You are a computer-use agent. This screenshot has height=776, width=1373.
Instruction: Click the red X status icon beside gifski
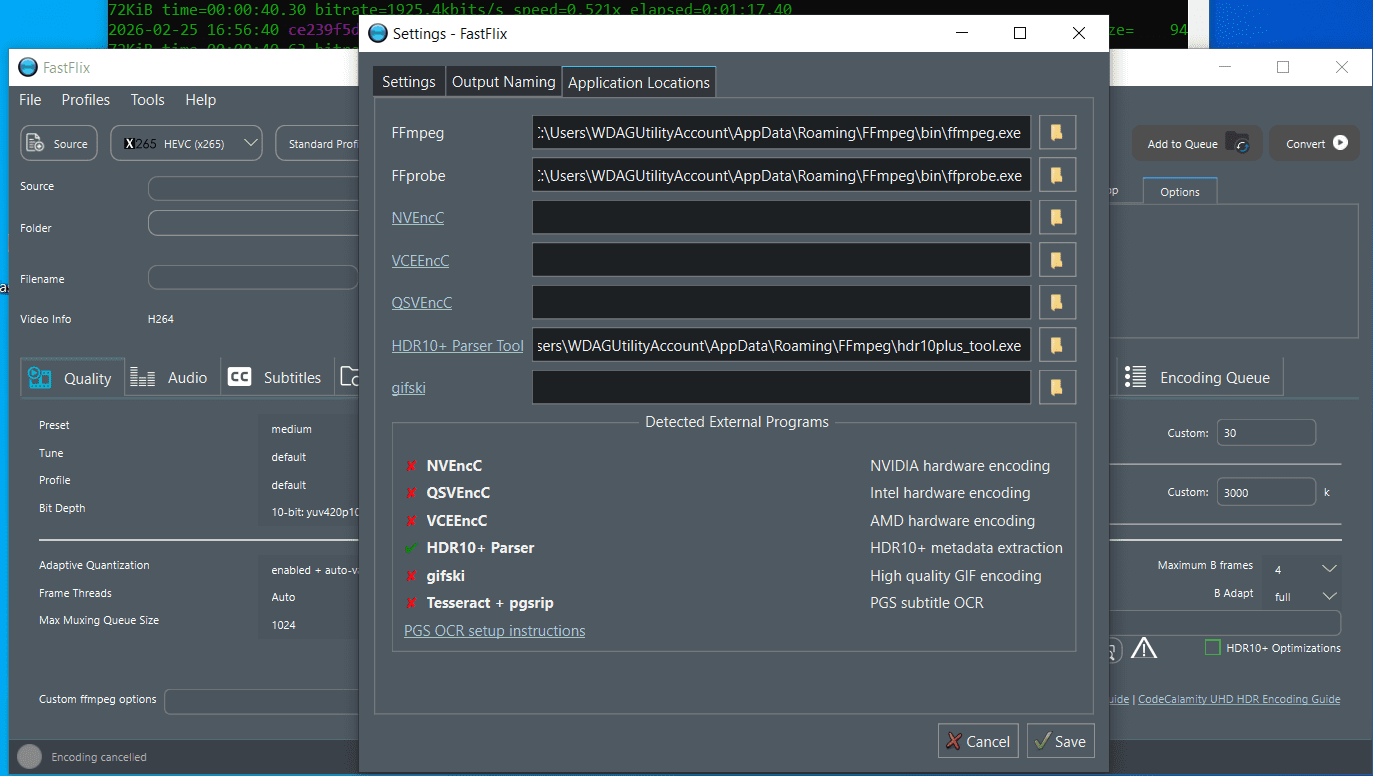pos(411,576)
